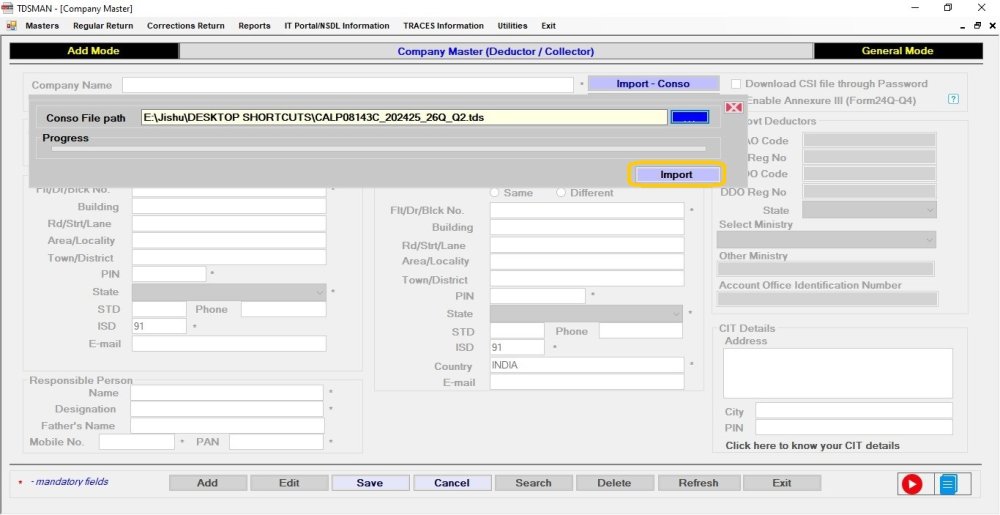Open the blue document notes icon
The height and width of the screenshot is (515, 1000).
coord(948,484)
